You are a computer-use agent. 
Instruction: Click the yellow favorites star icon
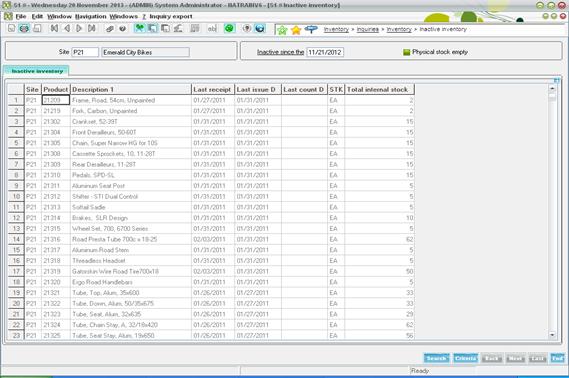pos(296,30)
